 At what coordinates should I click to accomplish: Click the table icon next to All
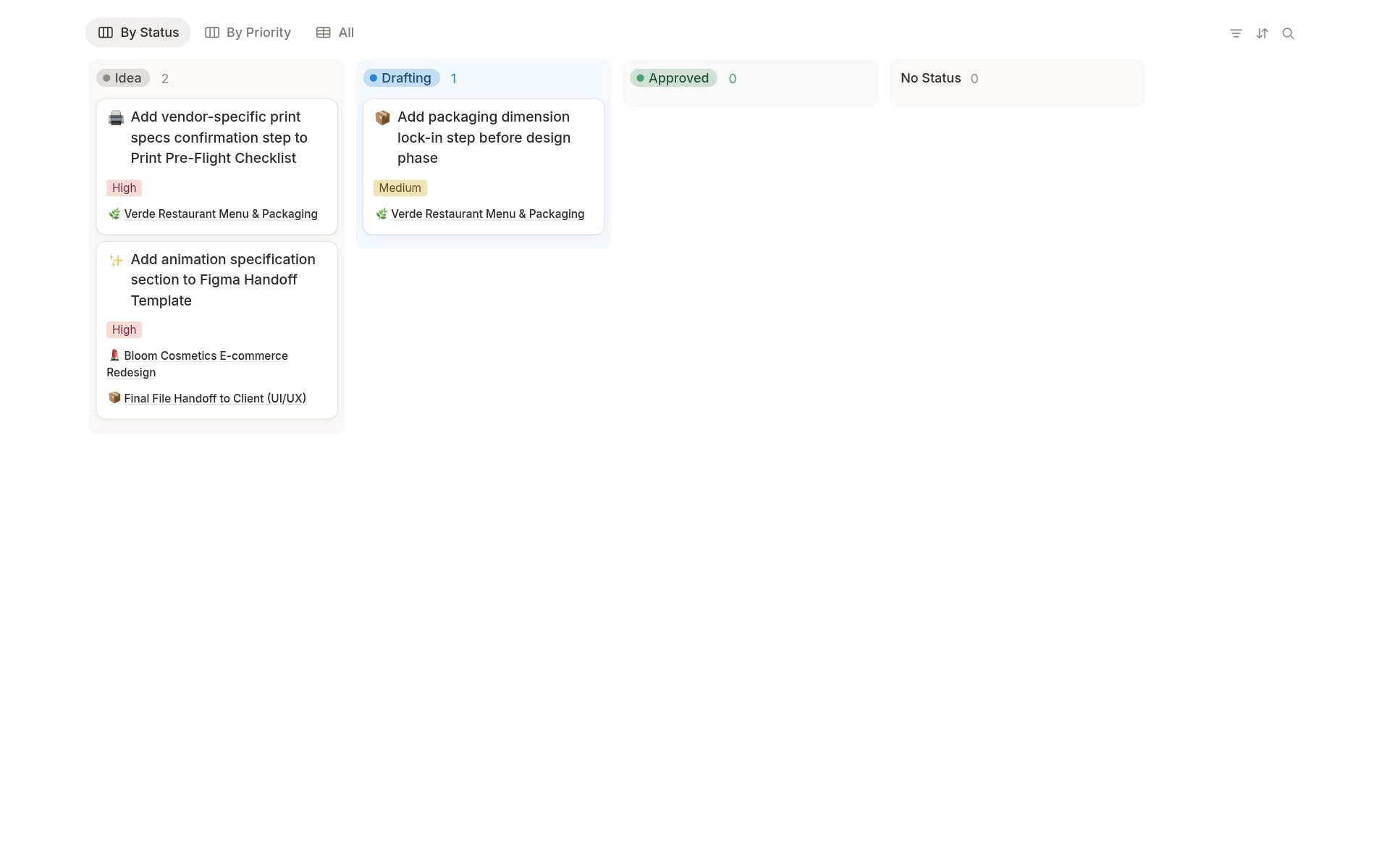[322, 32]
